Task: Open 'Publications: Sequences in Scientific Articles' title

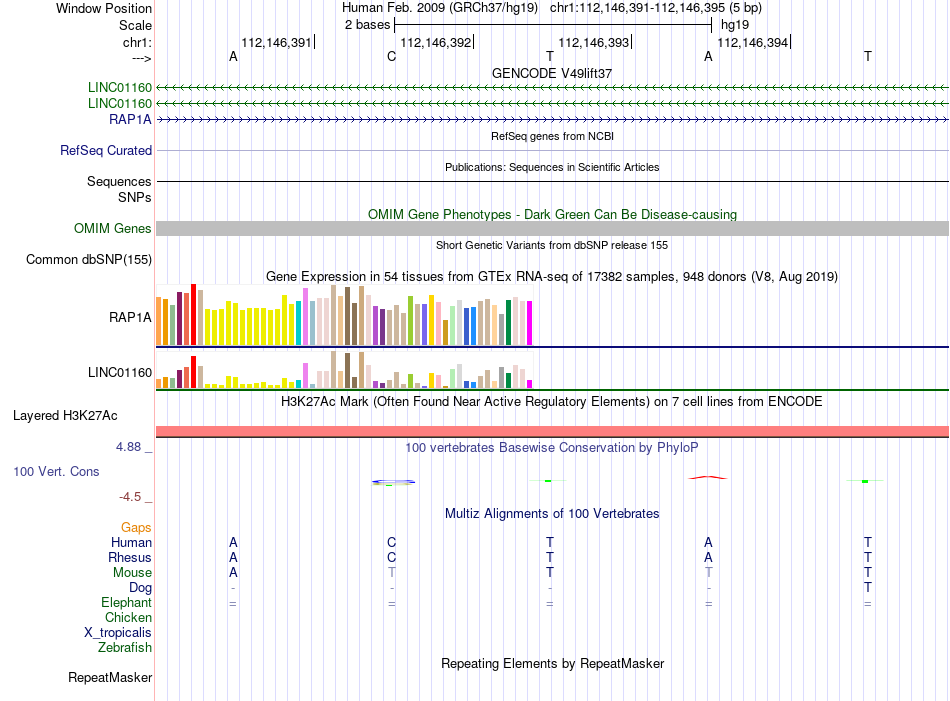Action: [x=552, y=167]
